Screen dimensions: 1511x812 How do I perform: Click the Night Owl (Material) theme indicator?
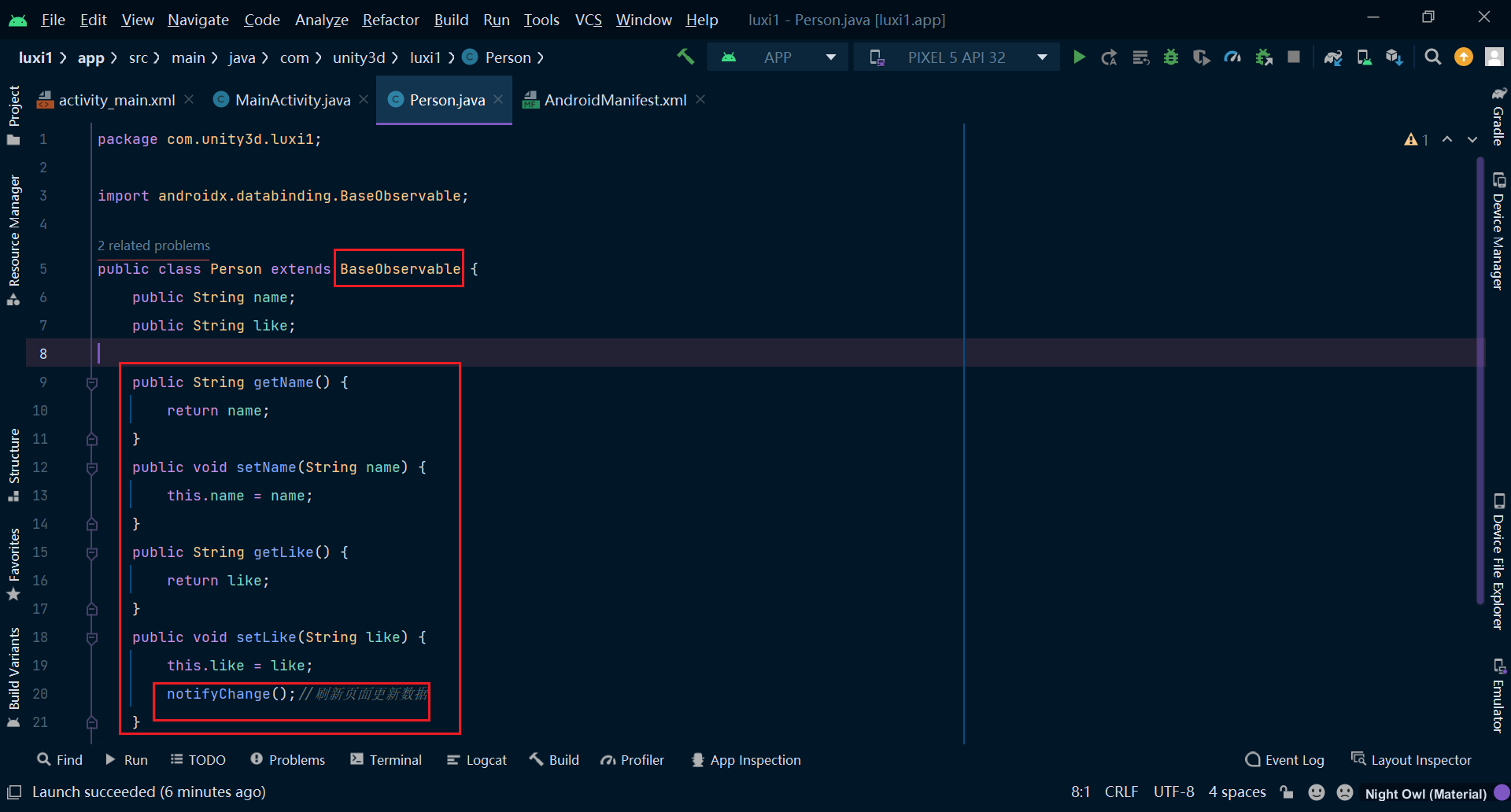tap(1425, 793)
